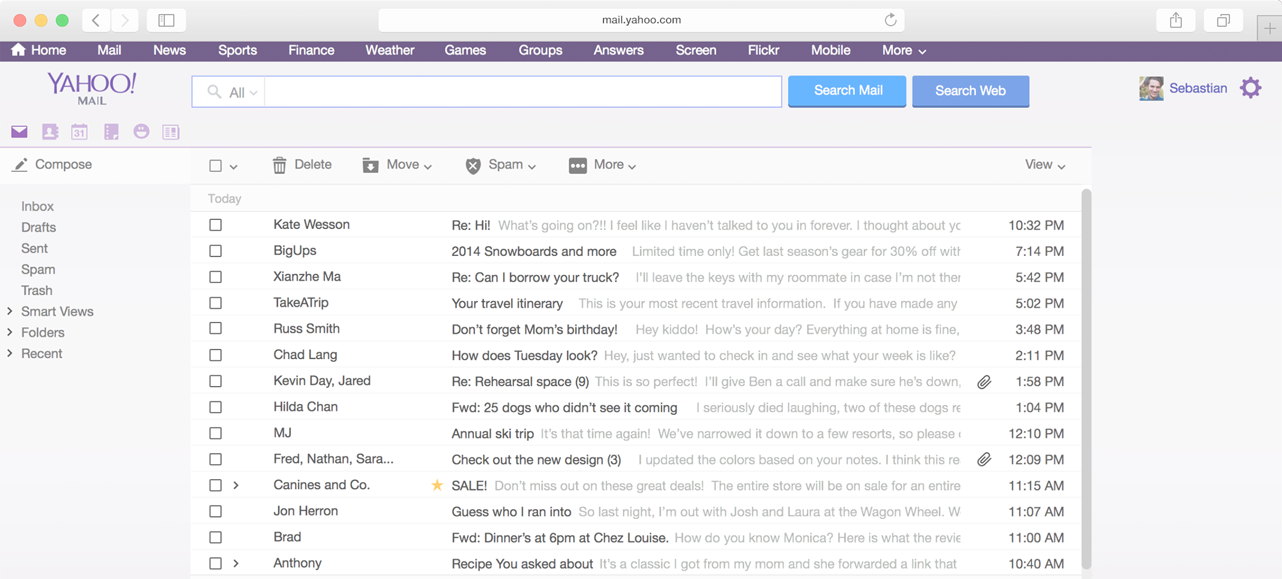
Task: Click the More ellipsis icon in the toolbar
Action: click(x=577, y=165)
